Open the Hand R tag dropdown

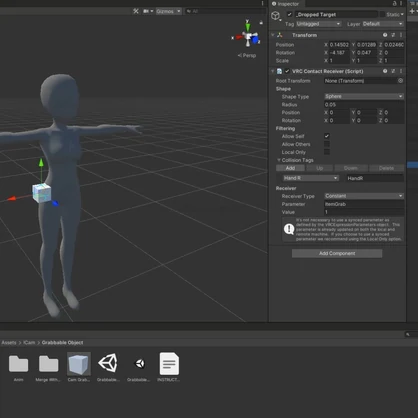(311, 178)
